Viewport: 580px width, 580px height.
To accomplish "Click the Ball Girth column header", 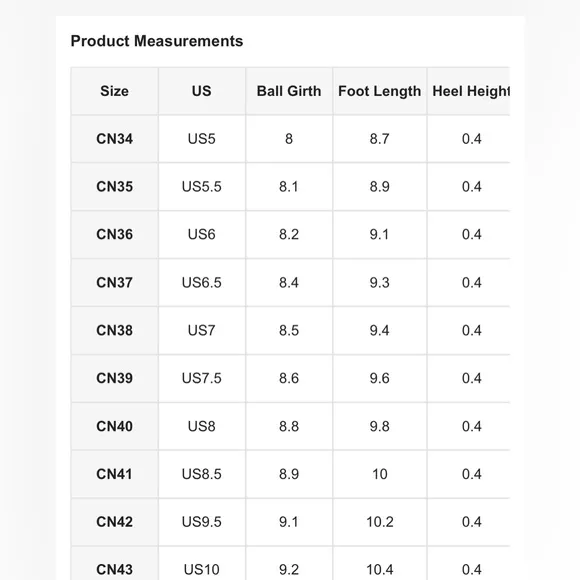I will pyautogui.click(x=289, y=91).
